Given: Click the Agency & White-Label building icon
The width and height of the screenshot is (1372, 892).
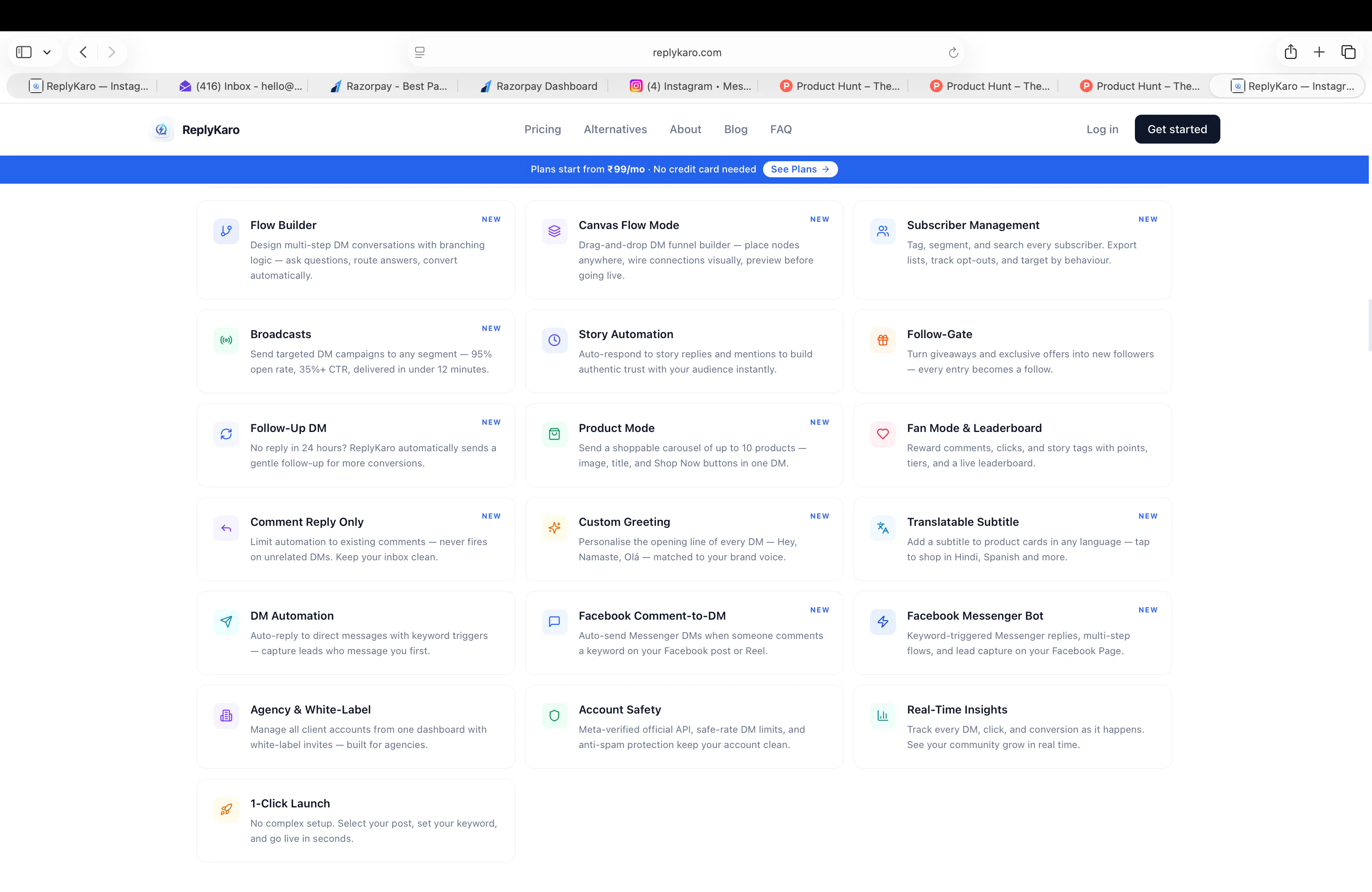Looking at the screenshot, I should tap(226, 716).
